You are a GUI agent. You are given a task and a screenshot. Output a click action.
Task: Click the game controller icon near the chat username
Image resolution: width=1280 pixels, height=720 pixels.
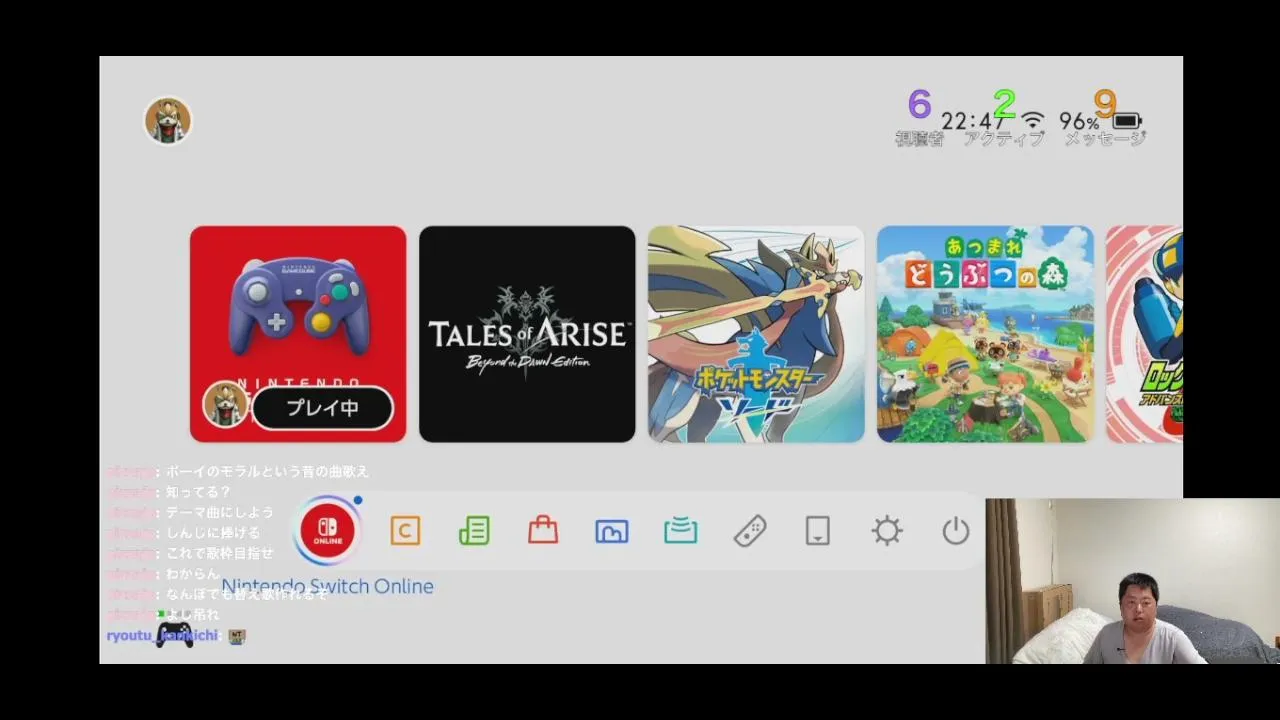175,635
